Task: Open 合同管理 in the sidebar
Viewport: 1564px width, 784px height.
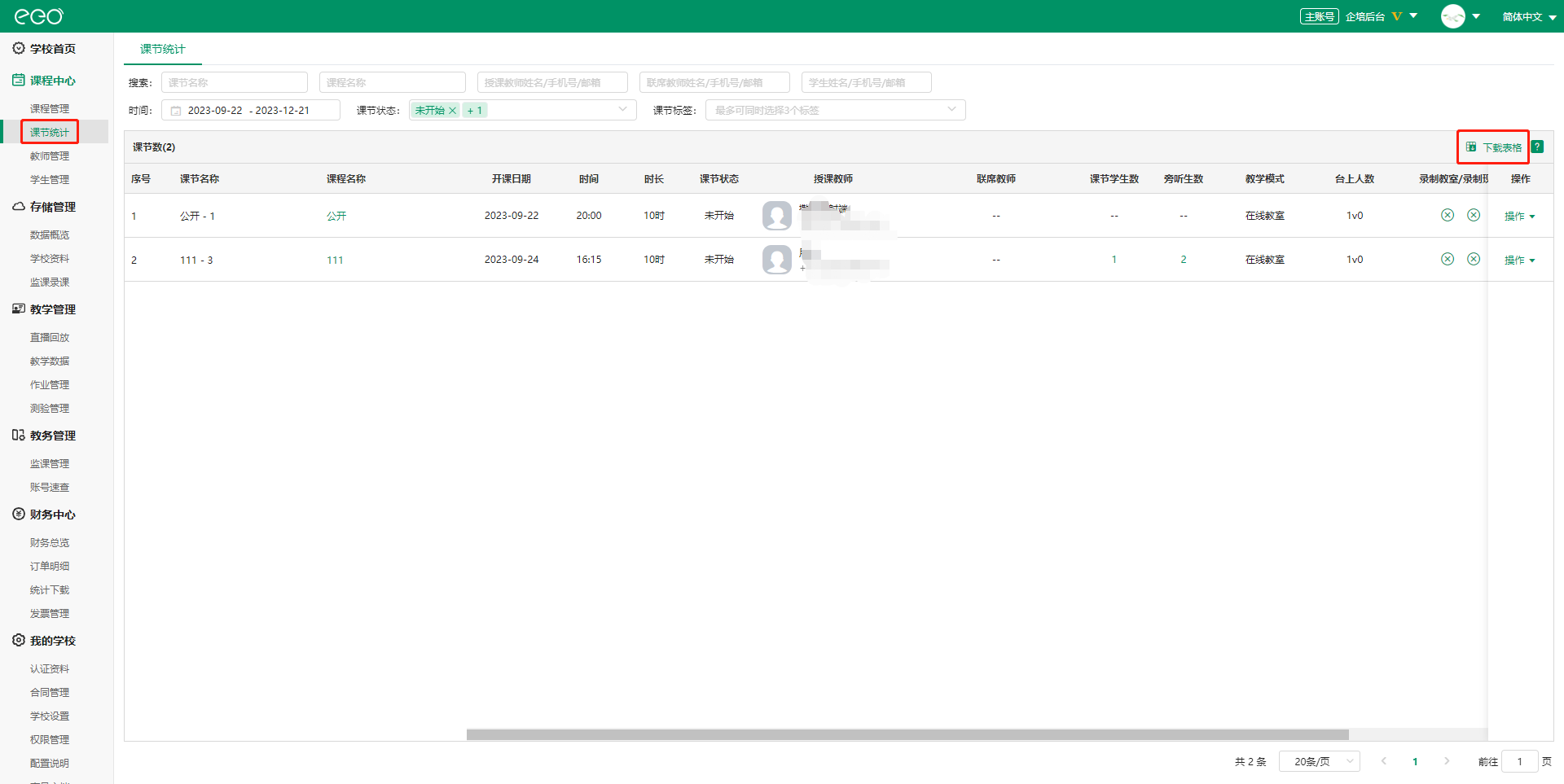Action: [x=50, y=692]
